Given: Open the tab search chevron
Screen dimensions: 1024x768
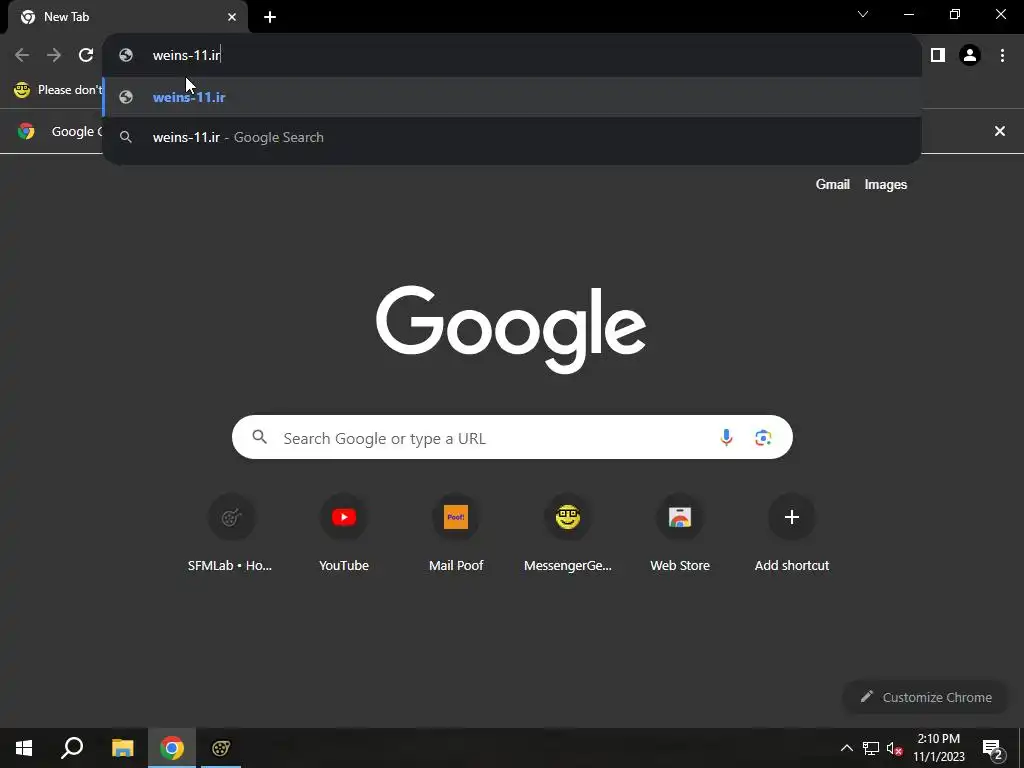Looking at the screenshot, I should click(863, 14).
